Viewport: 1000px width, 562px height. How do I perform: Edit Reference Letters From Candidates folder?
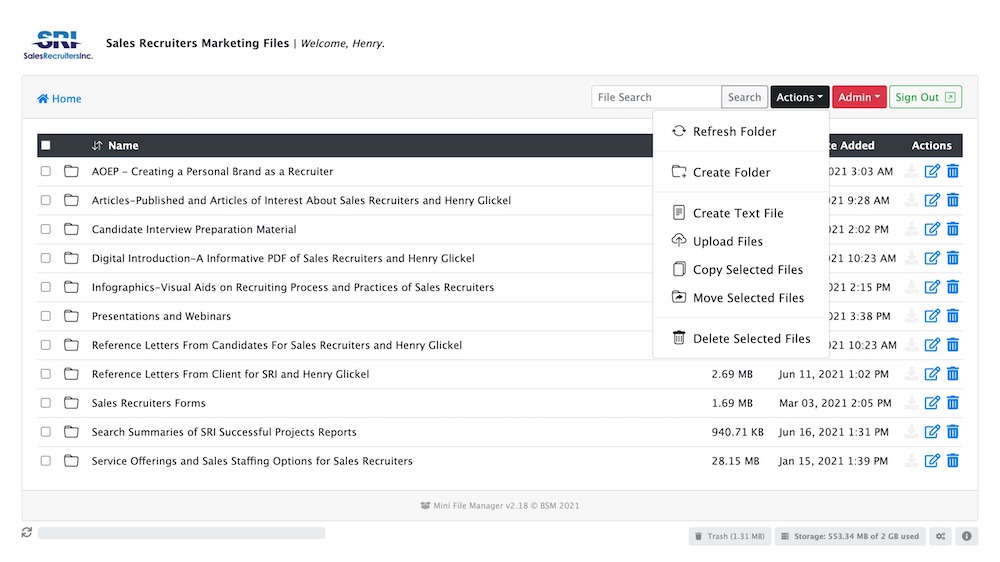point(932,345)
